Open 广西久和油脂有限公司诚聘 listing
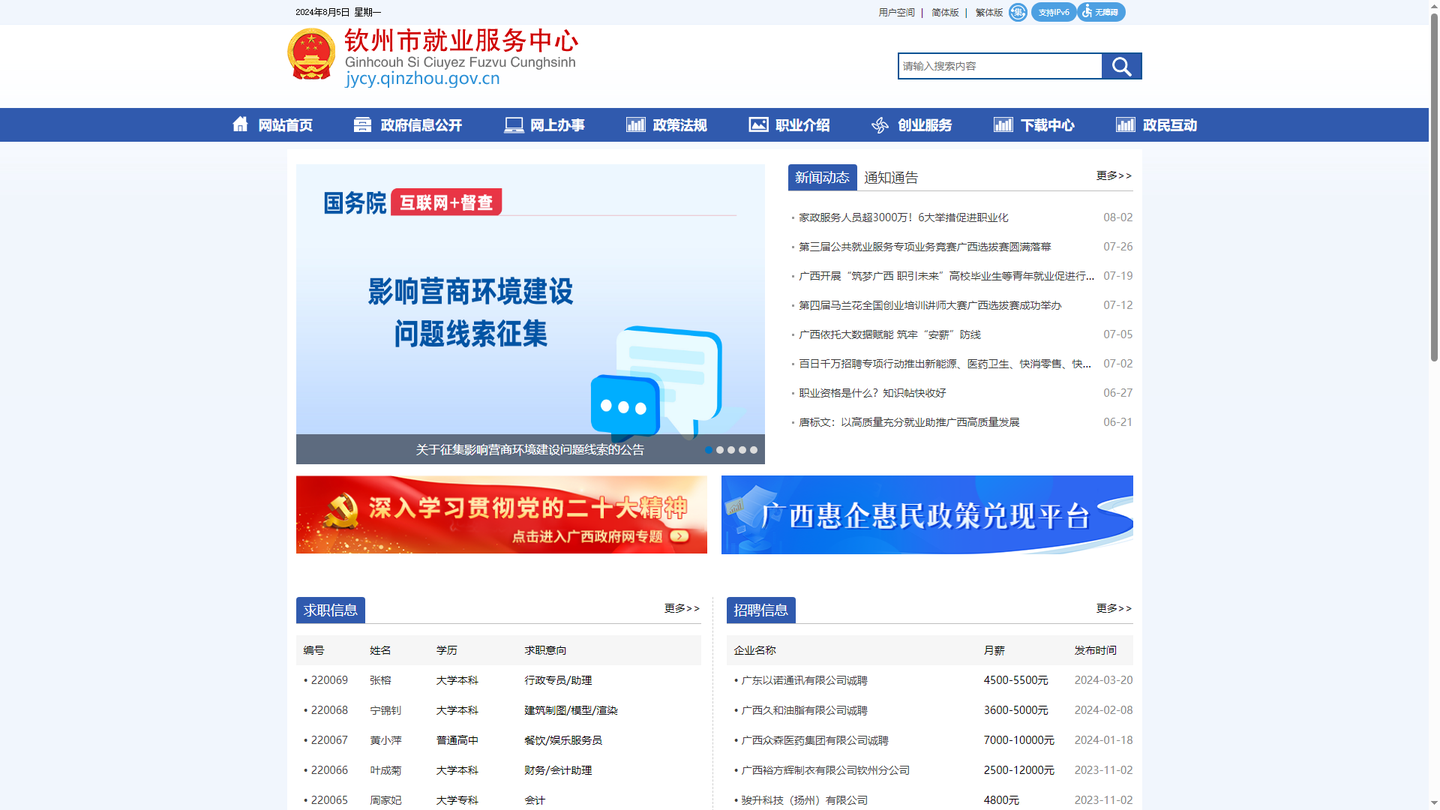This screenshot has height=810, width=1440. [804, 710]
